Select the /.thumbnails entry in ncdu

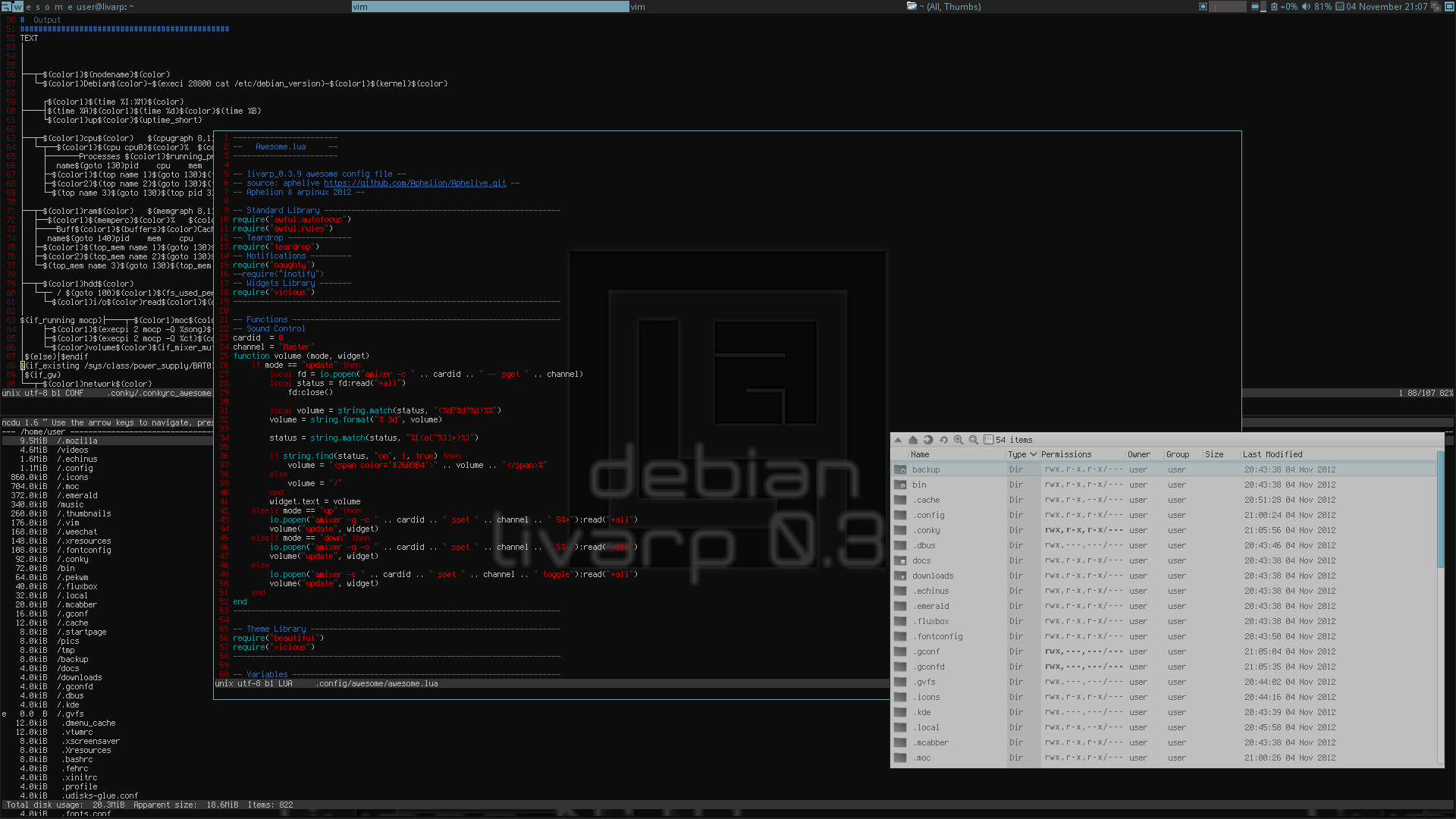pos(84,513)
